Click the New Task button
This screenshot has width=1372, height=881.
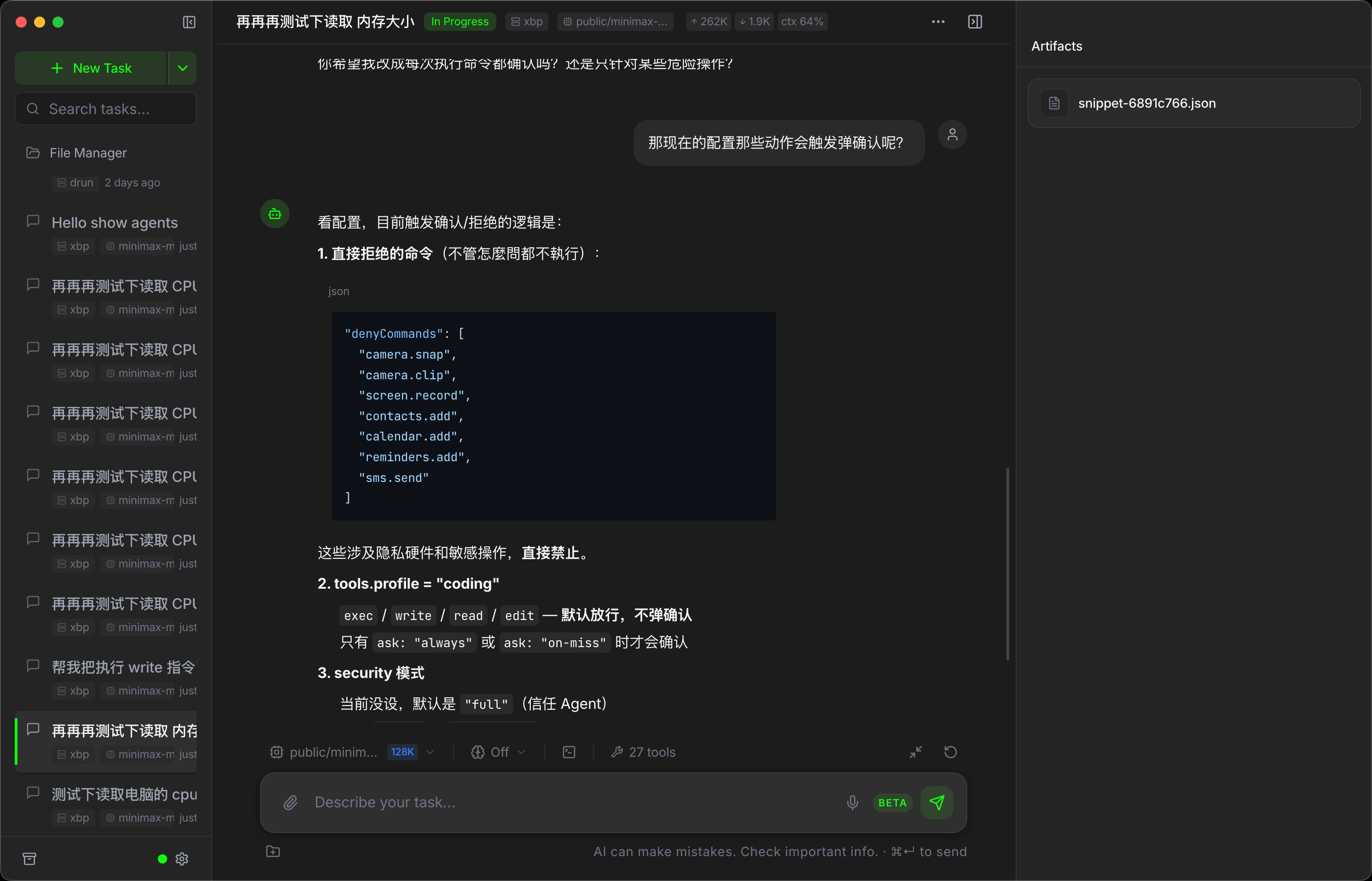coord(91,68)
